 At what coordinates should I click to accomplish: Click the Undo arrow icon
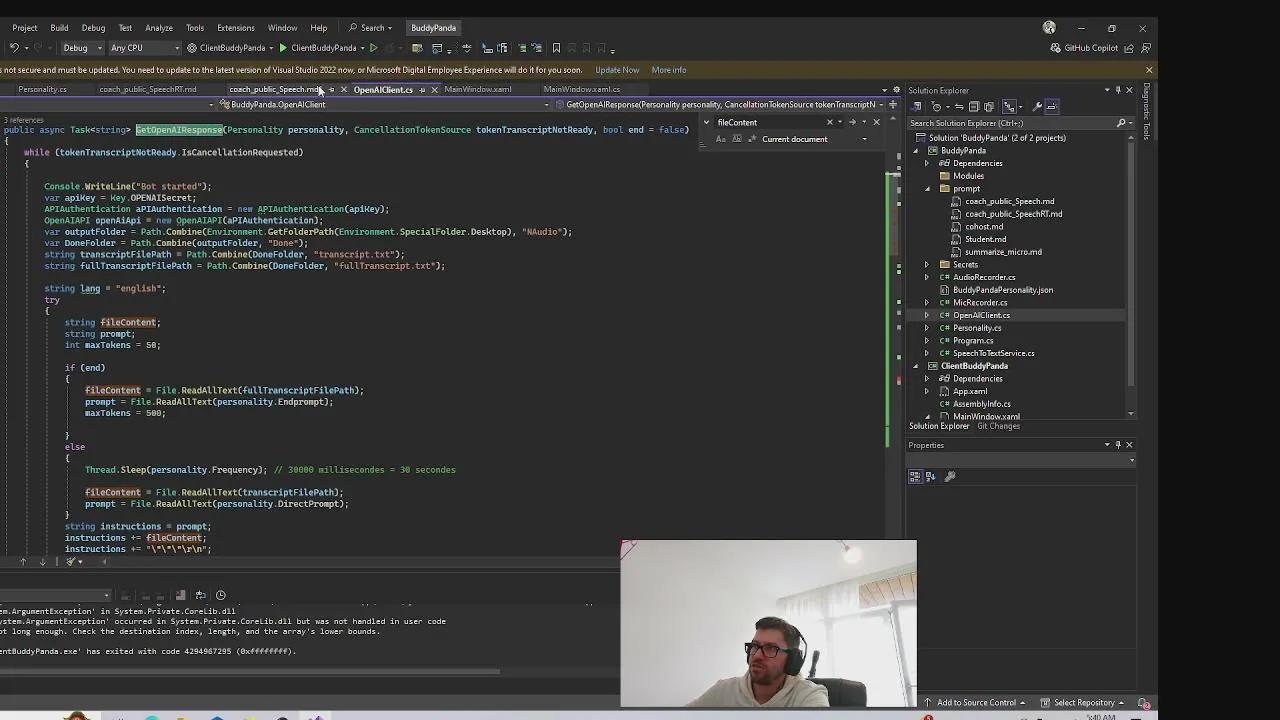14,48
